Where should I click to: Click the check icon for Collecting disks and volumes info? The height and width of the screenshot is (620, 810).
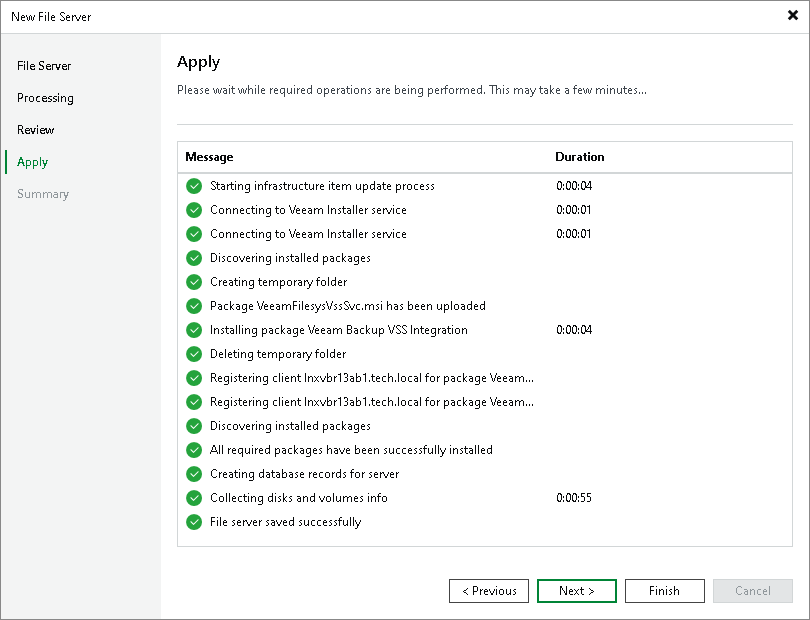click(194, 498)
